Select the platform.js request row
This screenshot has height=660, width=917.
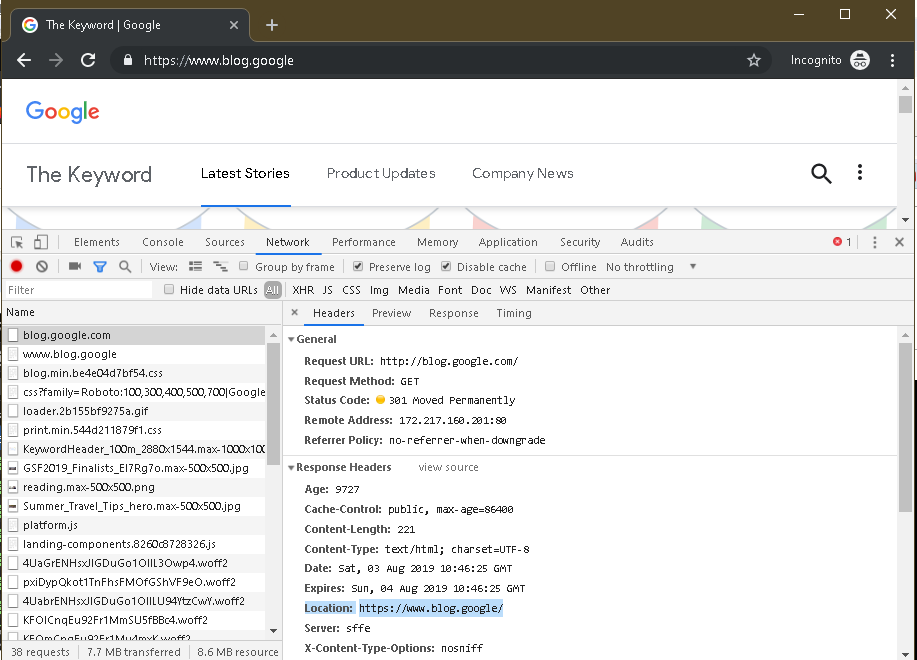(x=135, y=525)
